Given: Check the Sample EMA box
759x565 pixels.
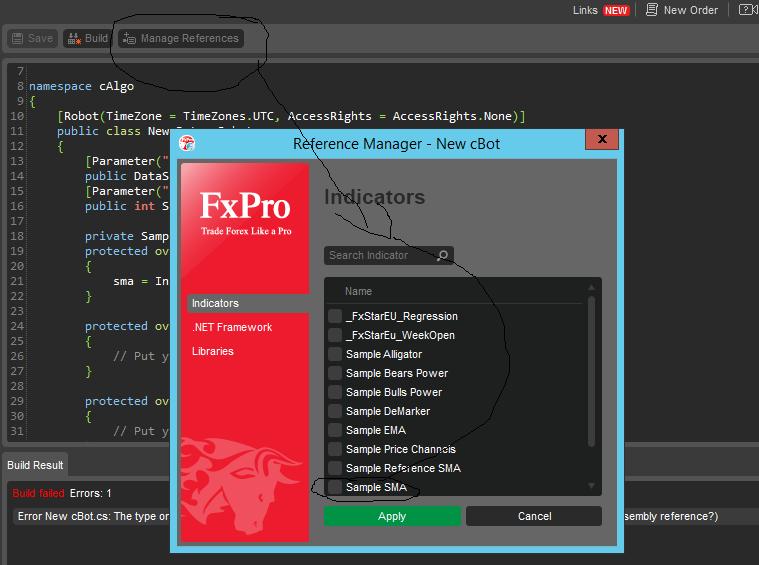Looking at the screenshot, I should click(x=335, y=430).
